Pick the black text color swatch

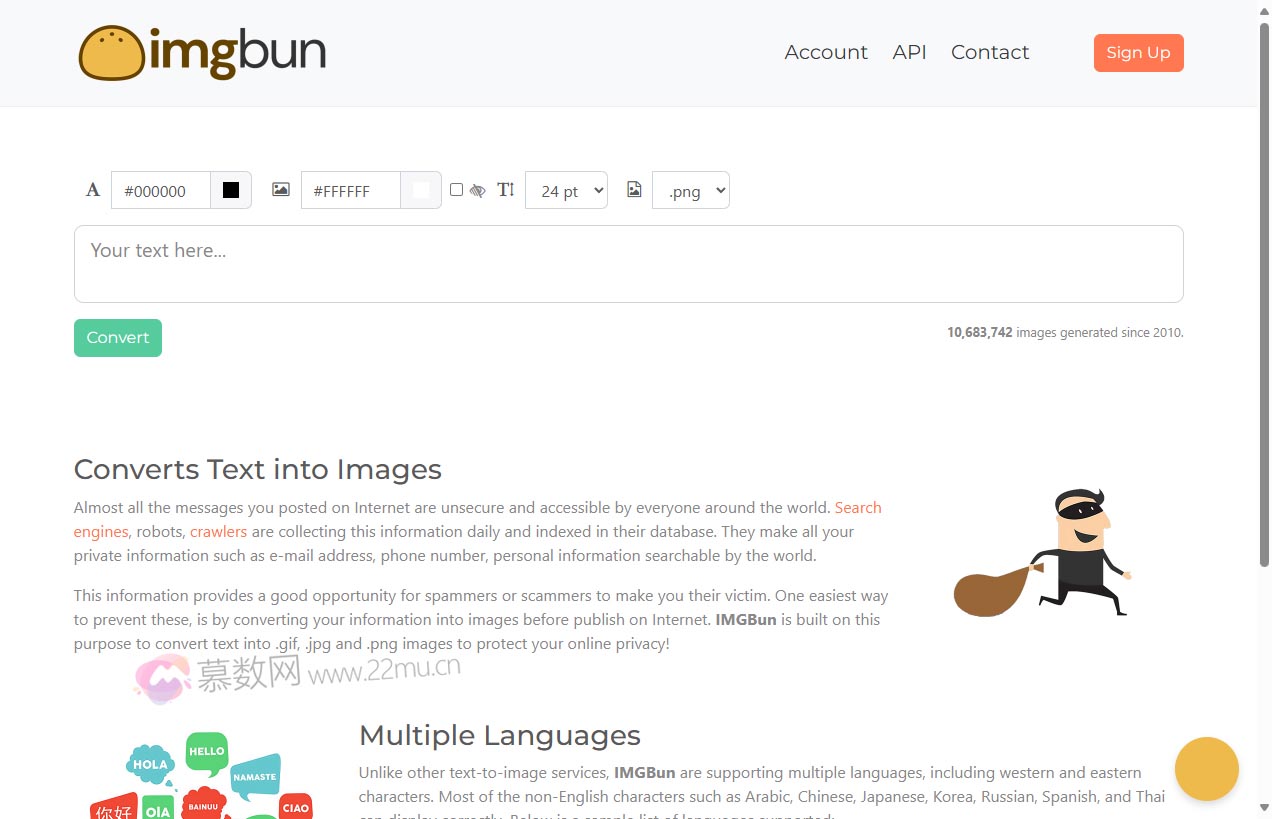click(231, 191)
